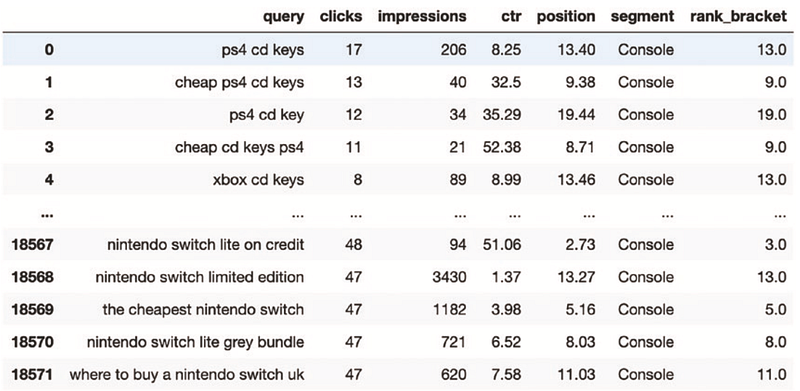Click the ctr column header
Viewport: 800px width, 391px height.
510,17
